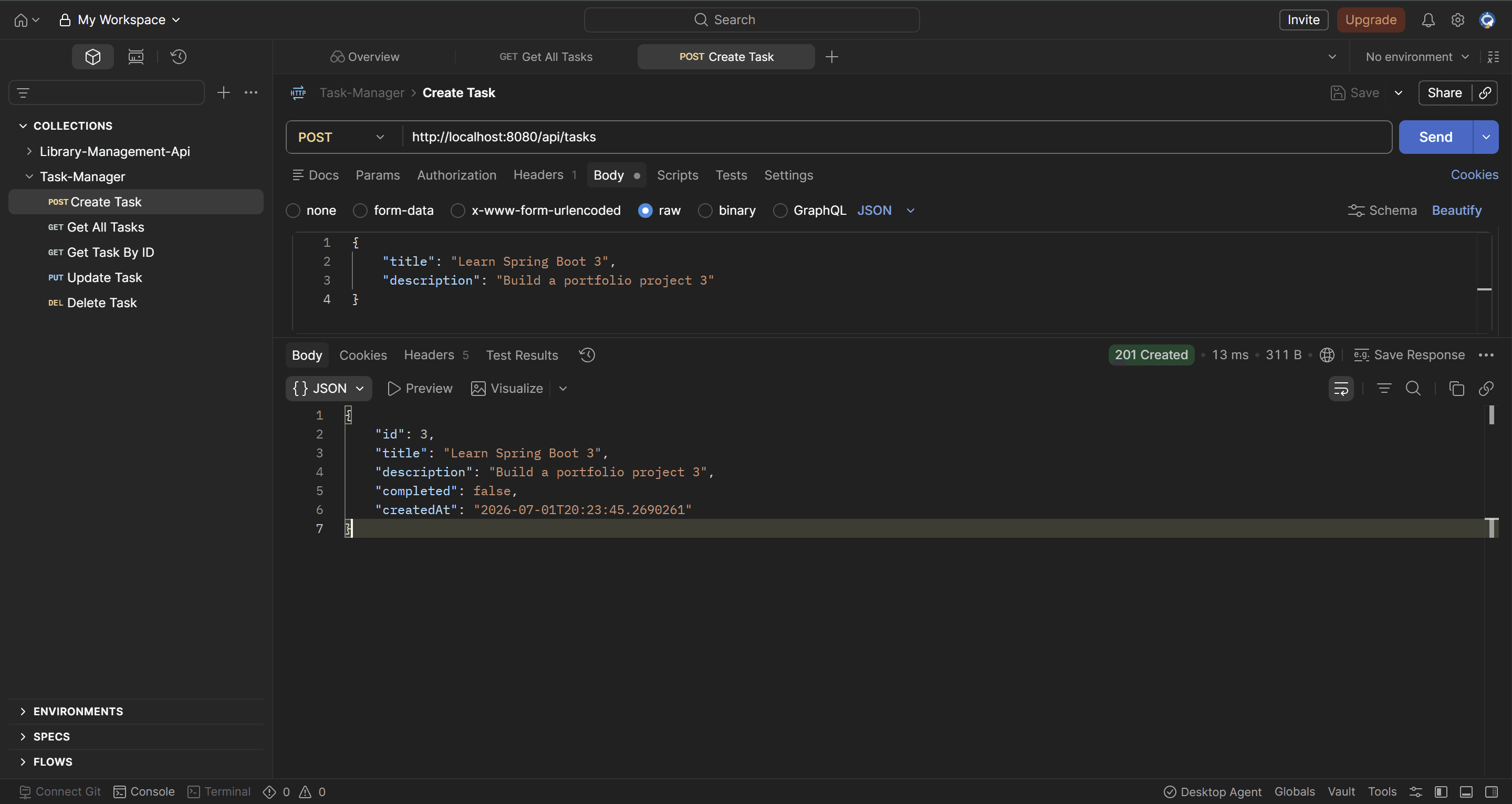Open the request Params tab
This screenshot has height=804, width=1512.
point(378,175)
